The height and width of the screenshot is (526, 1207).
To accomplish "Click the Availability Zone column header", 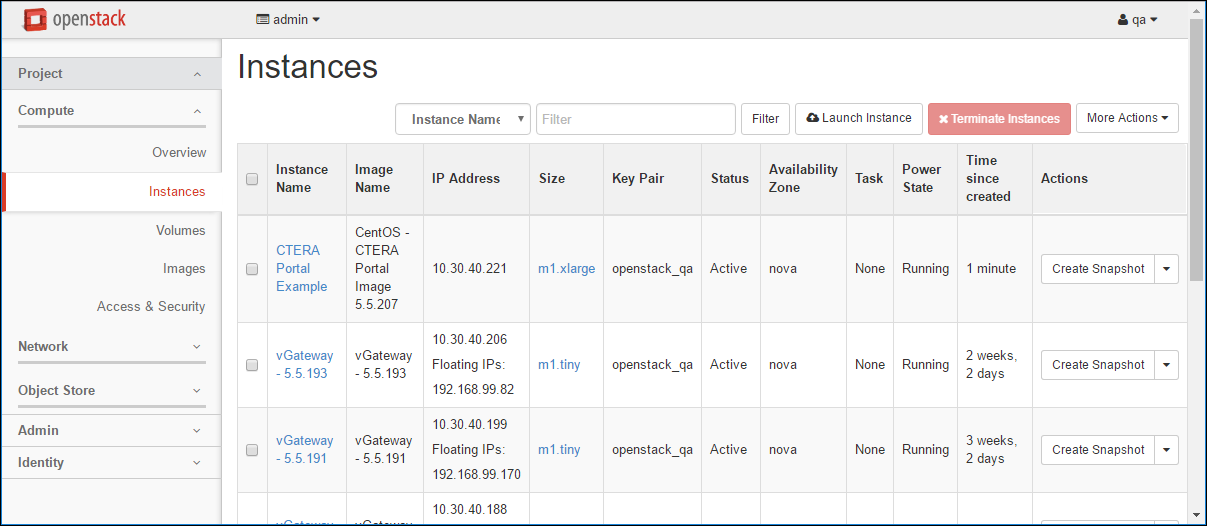I will [803, 179].
